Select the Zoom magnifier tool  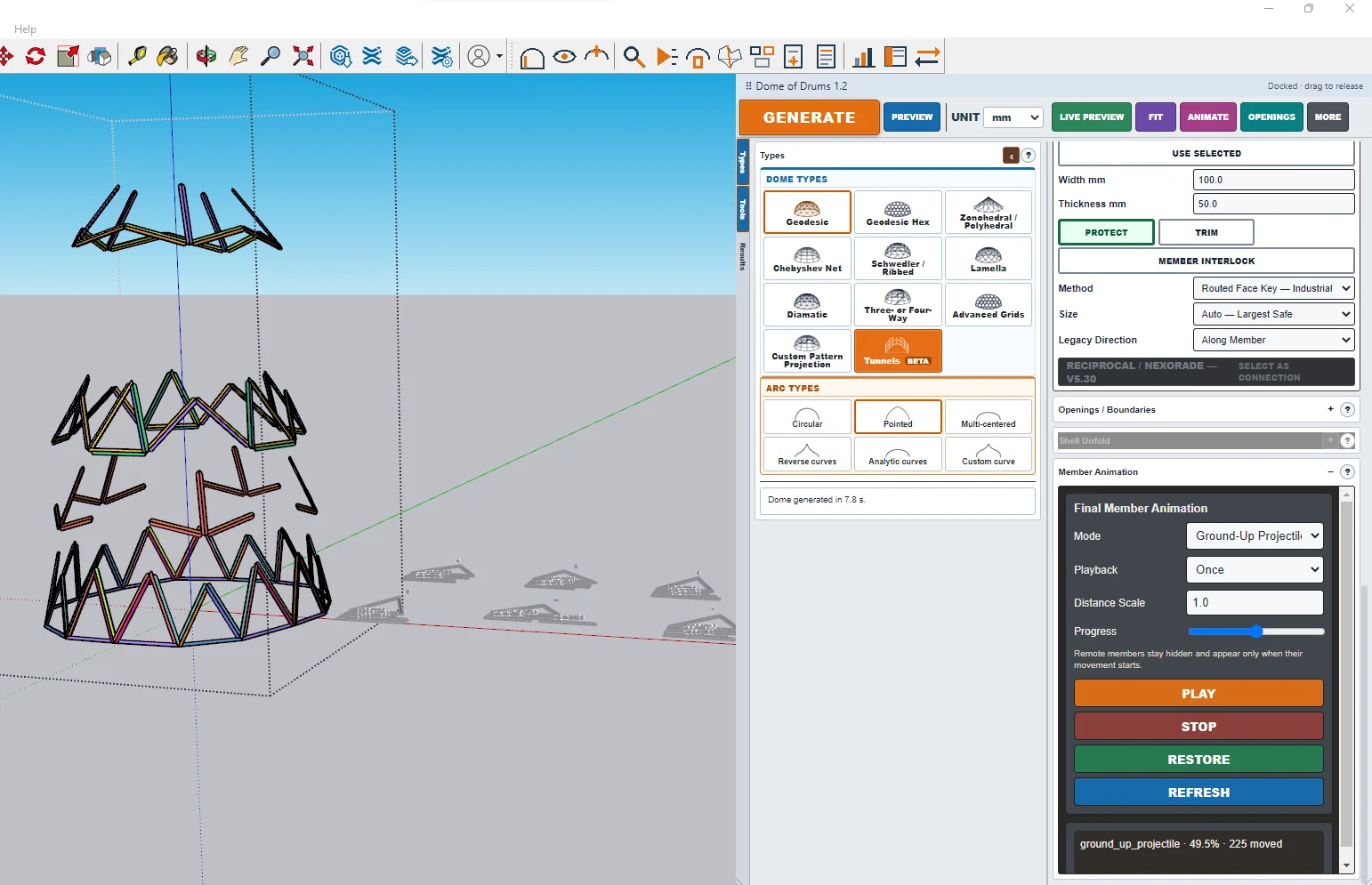point(270,57)
